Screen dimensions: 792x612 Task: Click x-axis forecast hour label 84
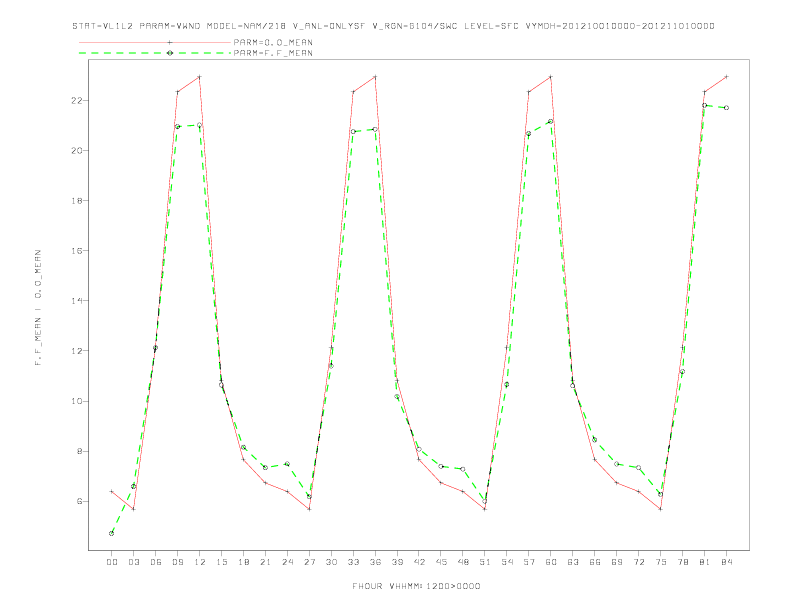[727, 562]
